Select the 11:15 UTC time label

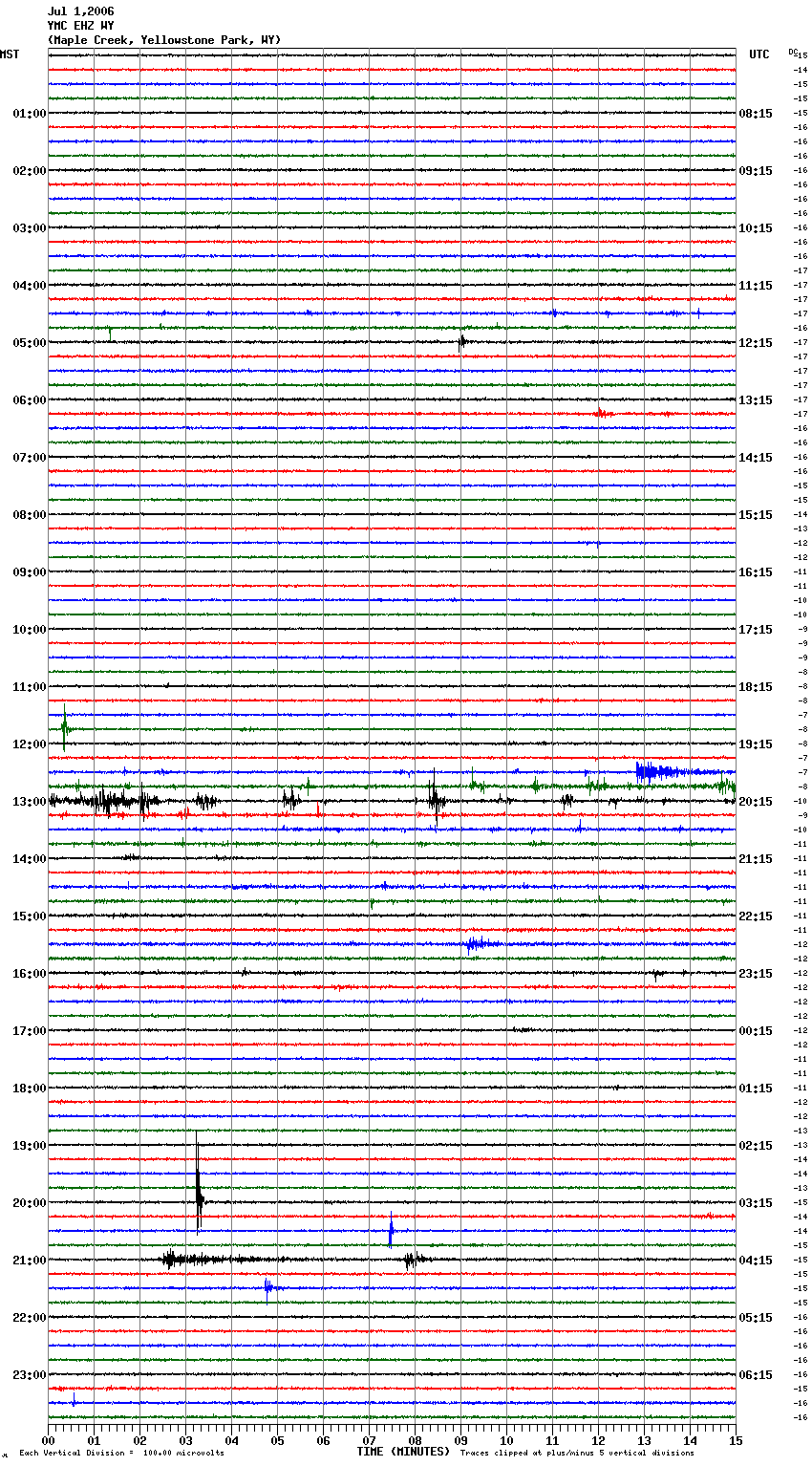click(x=756, y=286)
